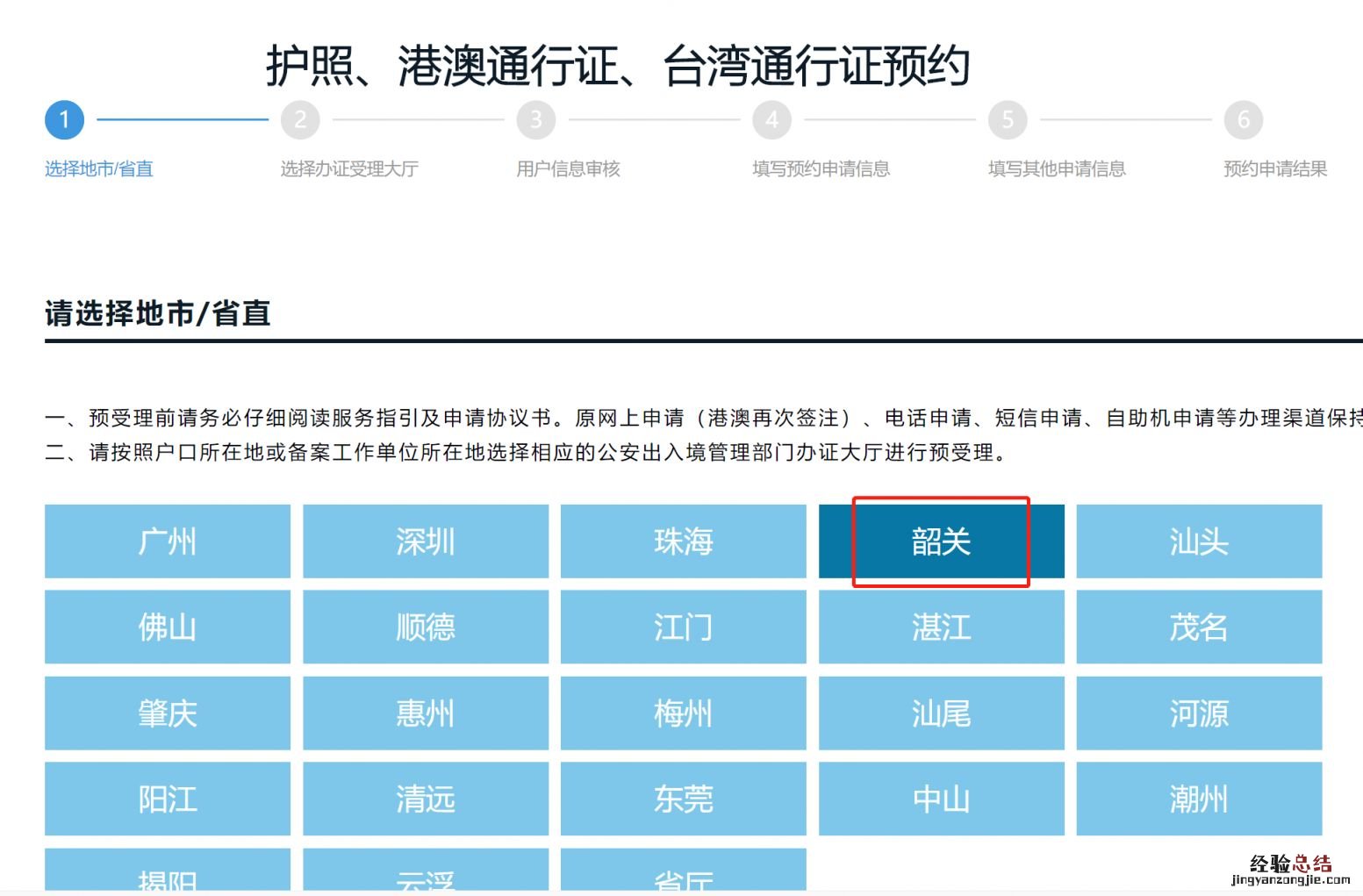Click the 潮州 city button
1363x896 pixels.
(x=1199, y=799)
